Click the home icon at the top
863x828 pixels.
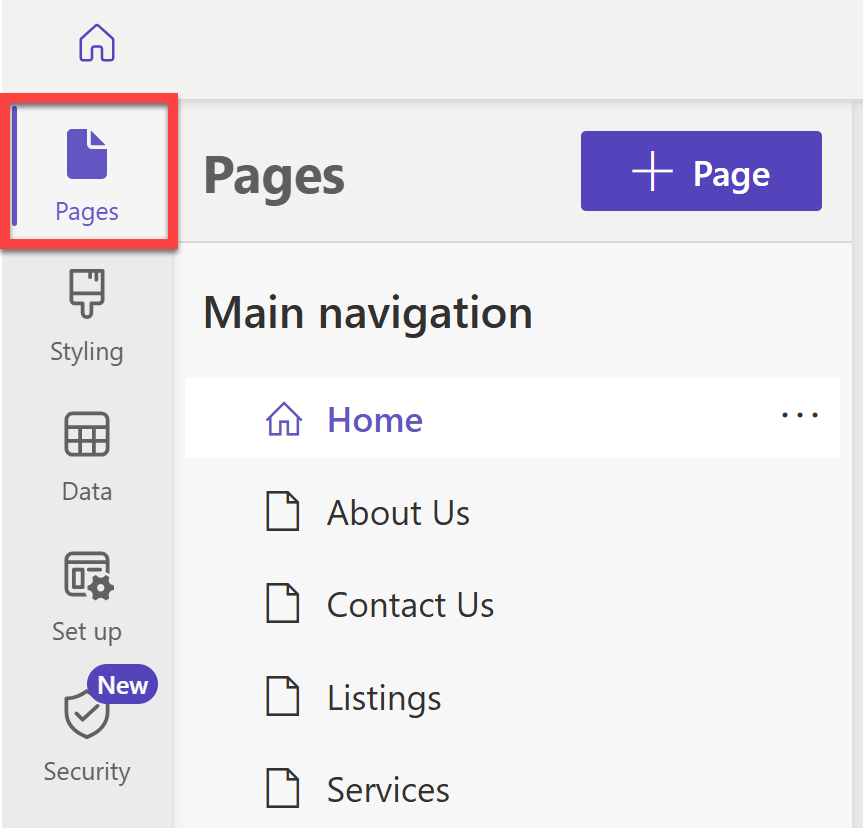[96, 43]
